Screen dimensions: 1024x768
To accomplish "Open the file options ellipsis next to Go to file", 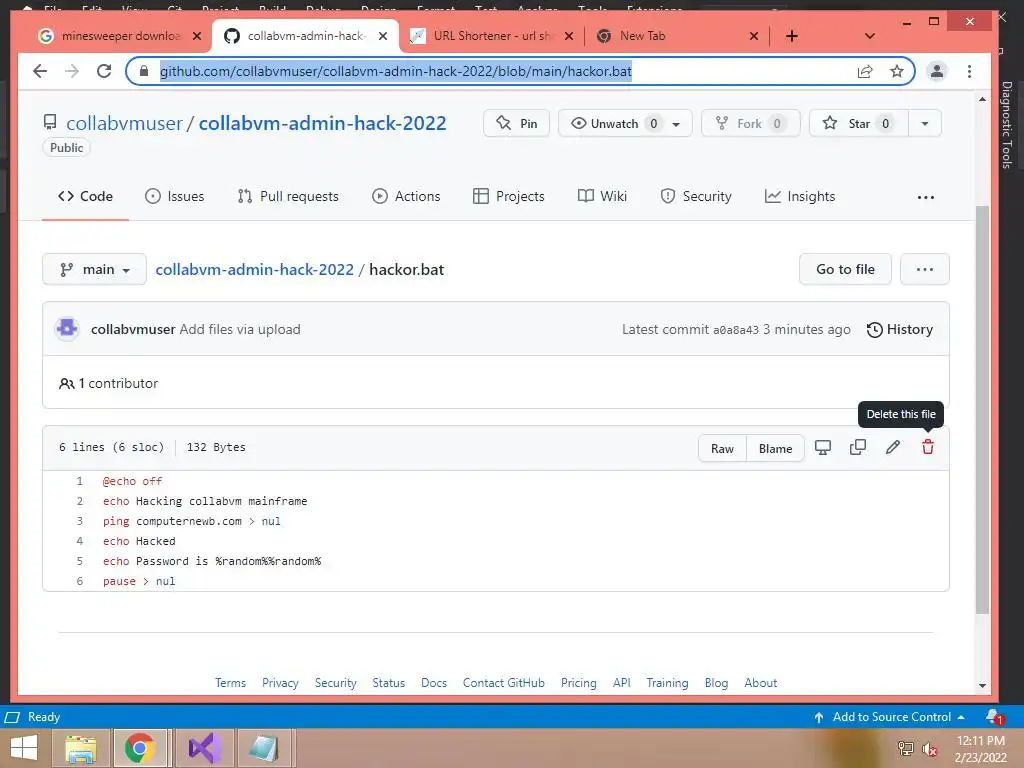I will [925, 269].
